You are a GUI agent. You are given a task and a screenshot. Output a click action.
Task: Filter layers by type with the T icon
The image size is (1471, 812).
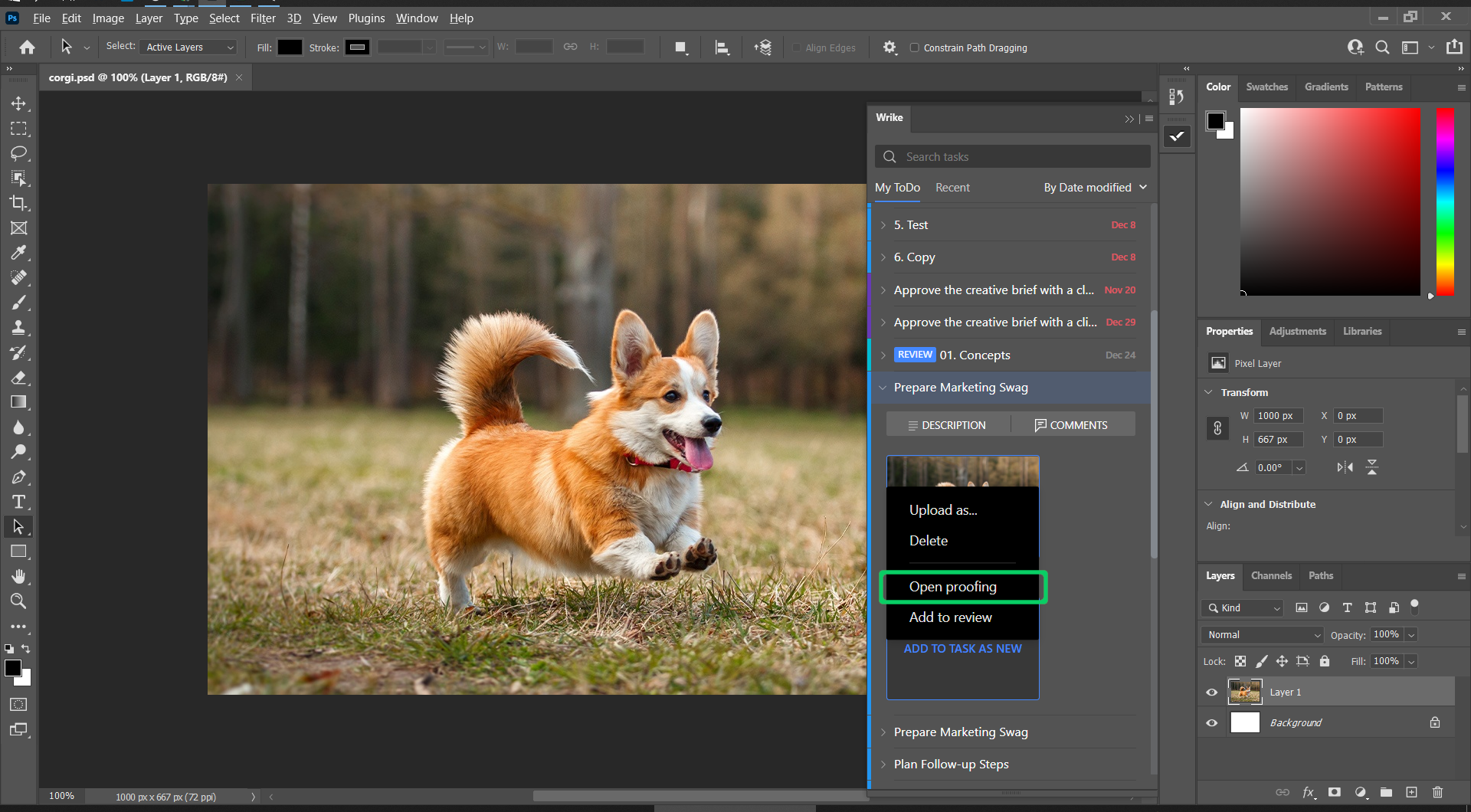(1348, 607)
